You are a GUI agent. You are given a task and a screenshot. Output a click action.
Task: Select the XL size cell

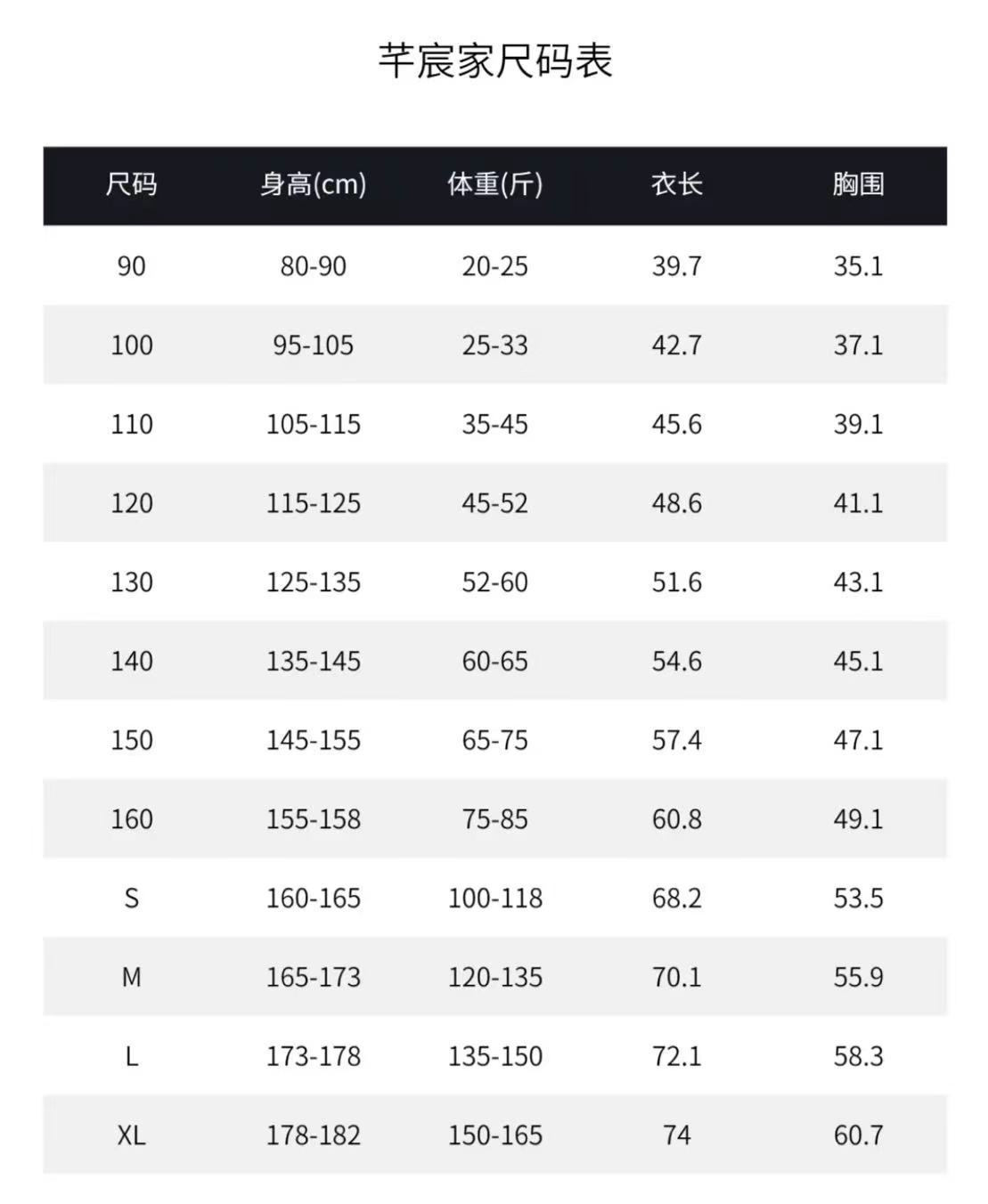click(131, 1135)
